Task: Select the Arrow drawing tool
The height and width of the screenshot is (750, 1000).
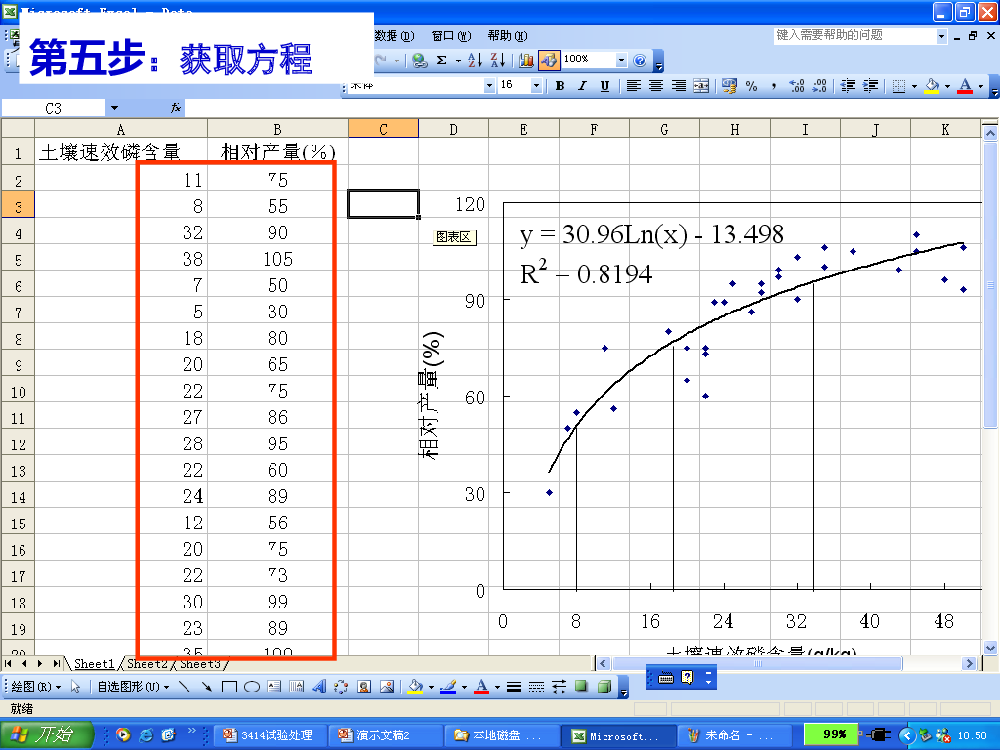Action: pyautogui.click(x=206, y=687)
